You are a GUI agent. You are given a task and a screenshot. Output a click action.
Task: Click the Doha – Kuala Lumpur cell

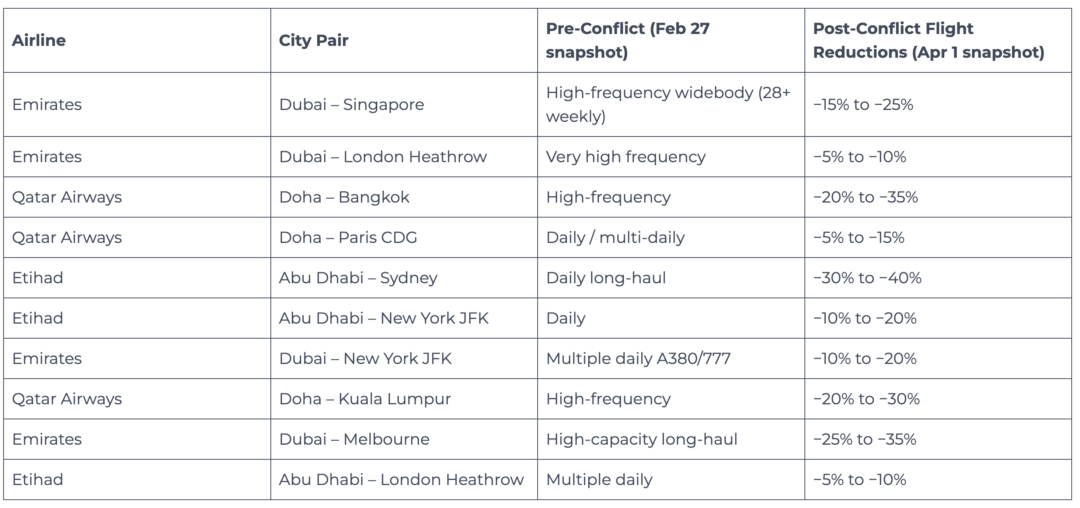coord(365,399)
